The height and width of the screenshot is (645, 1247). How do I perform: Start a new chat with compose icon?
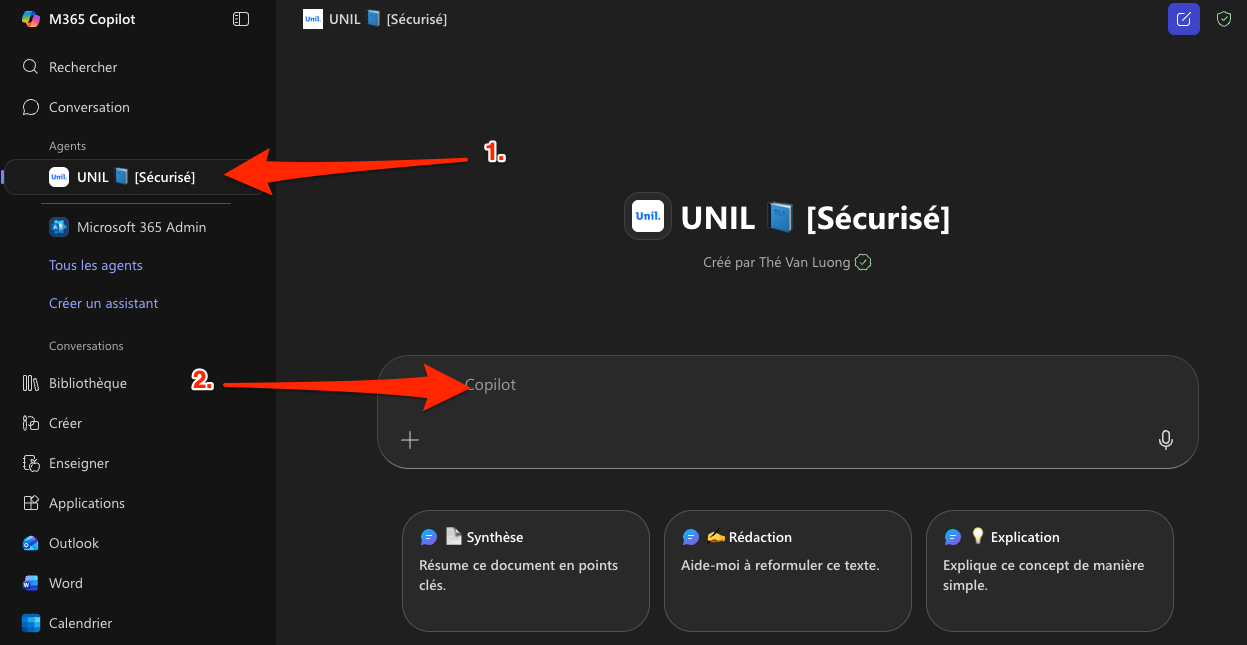click(x=1184, y=19)
